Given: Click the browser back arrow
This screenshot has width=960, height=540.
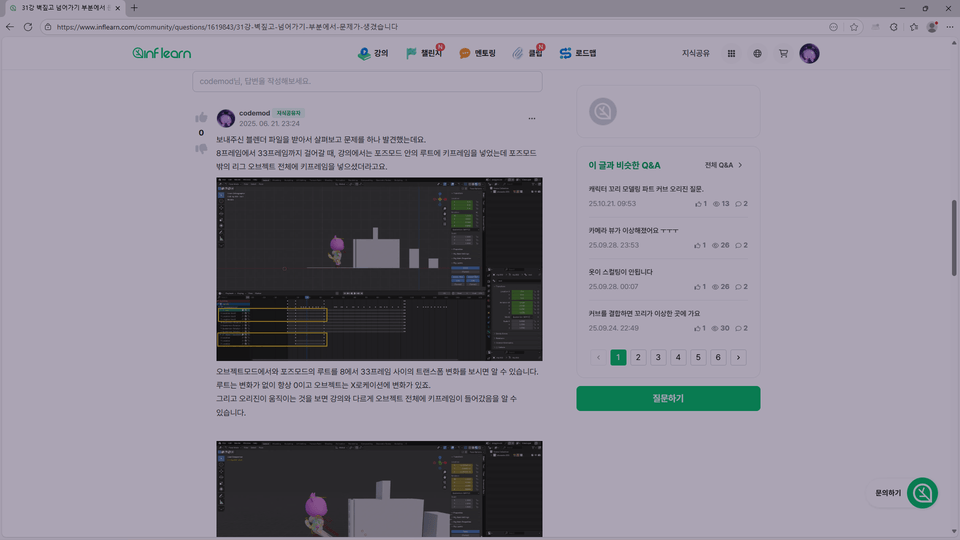Looking at the screenshot, I should [x=10, y=27].
